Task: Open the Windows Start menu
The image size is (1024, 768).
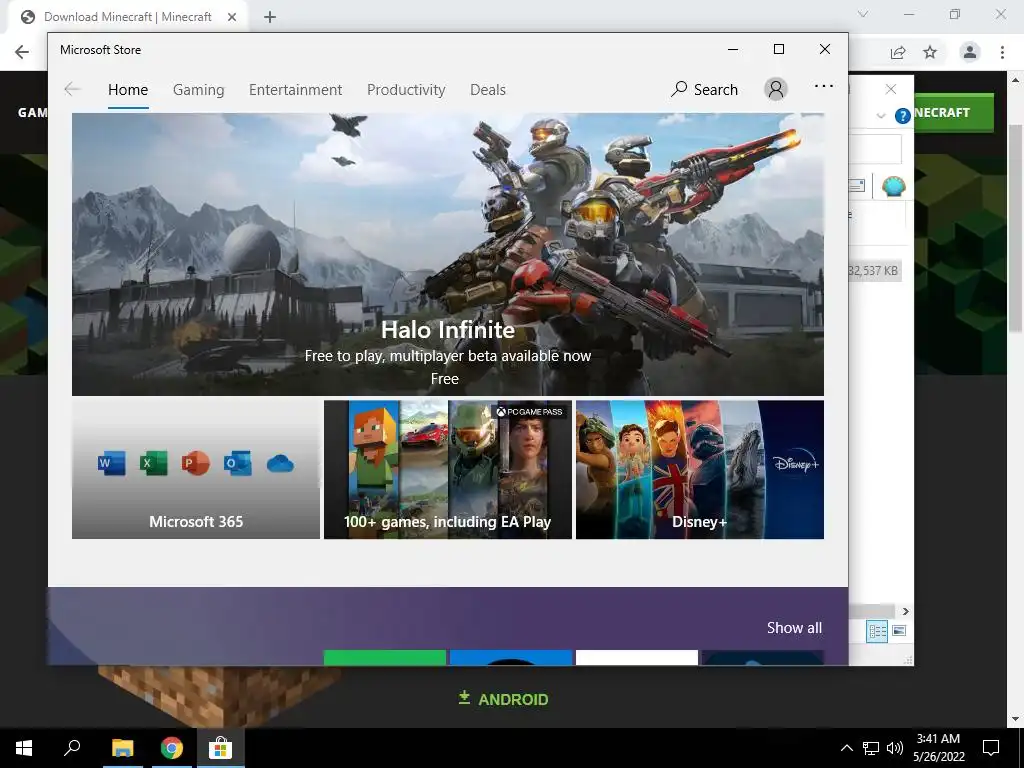Action: click(24, 748)
